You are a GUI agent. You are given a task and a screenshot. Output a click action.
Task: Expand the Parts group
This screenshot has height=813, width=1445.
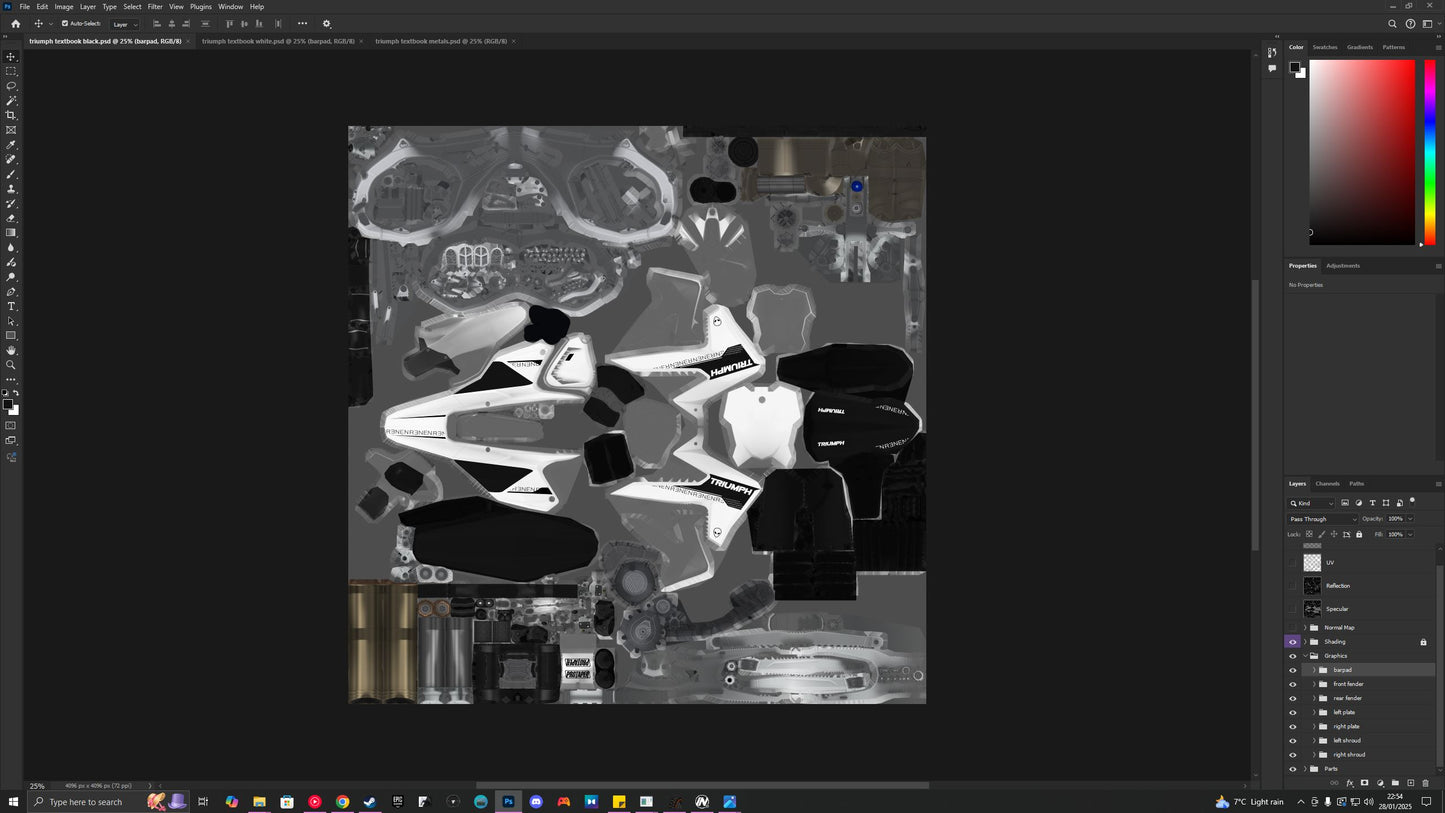pos(1305,769)
